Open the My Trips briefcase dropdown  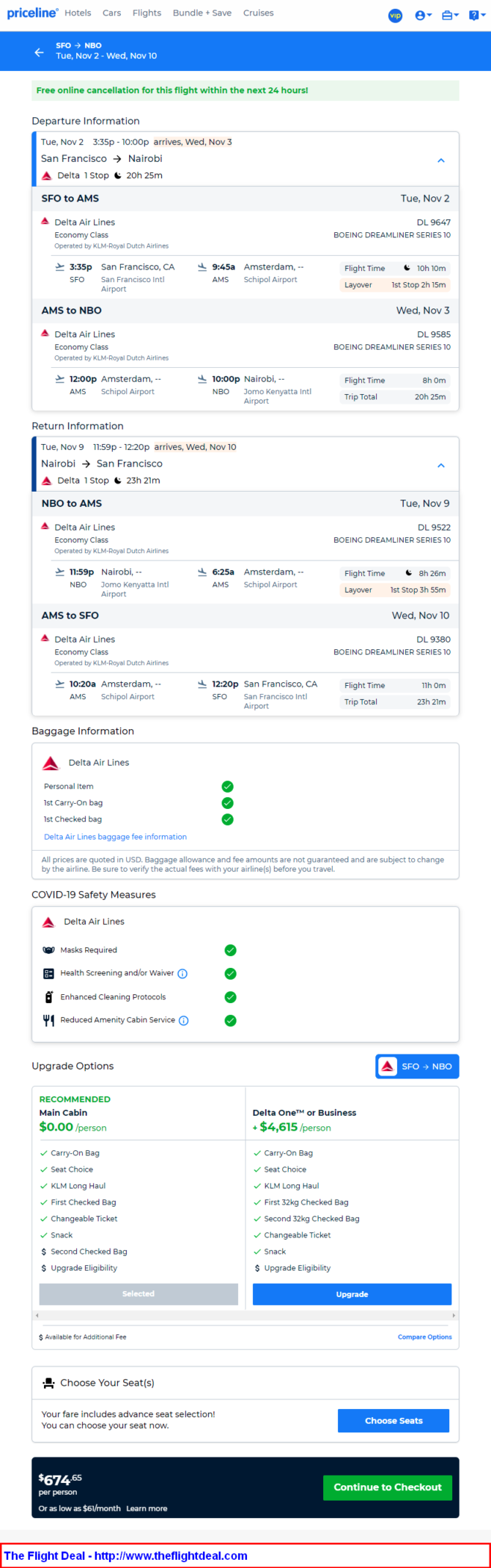(450, 15)
